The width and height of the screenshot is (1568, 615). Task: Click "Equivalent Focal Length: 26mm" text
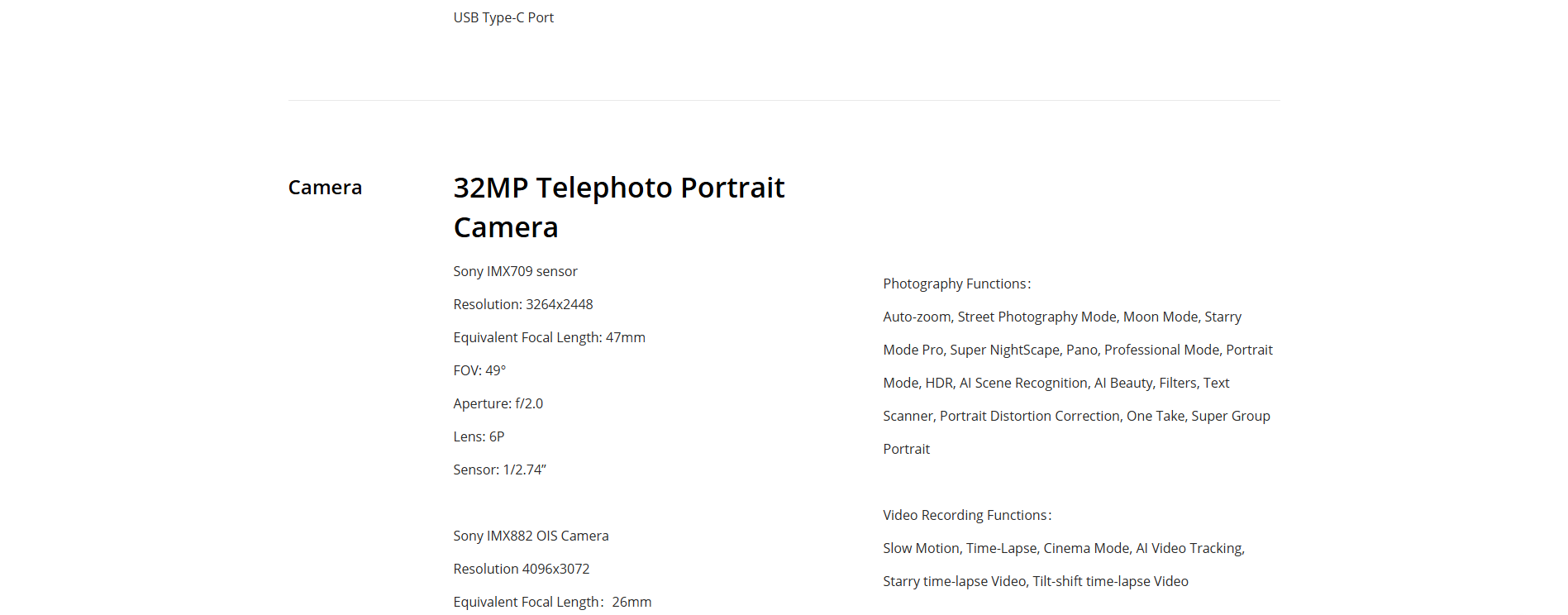coord(552,602)
